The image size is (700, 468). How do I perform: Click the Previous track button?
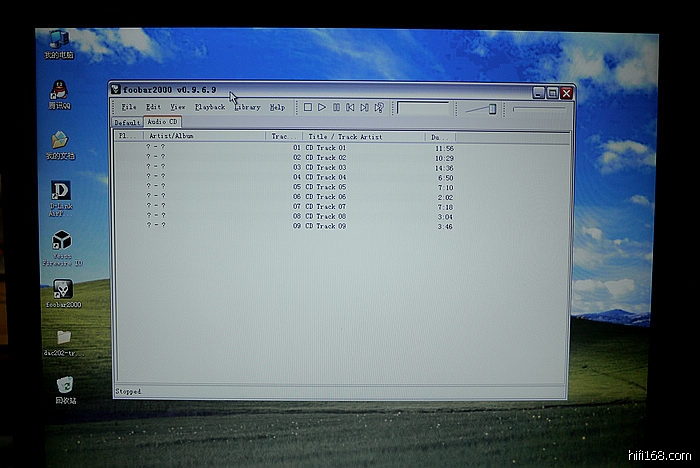click(350, 107)
